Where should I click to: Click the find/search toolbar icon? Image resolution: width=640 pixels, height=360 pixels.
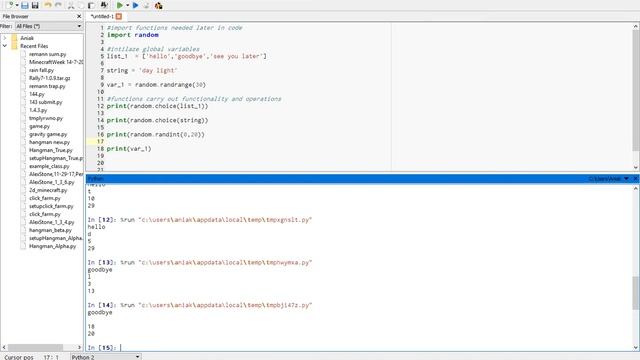click(x=104, y=5)
